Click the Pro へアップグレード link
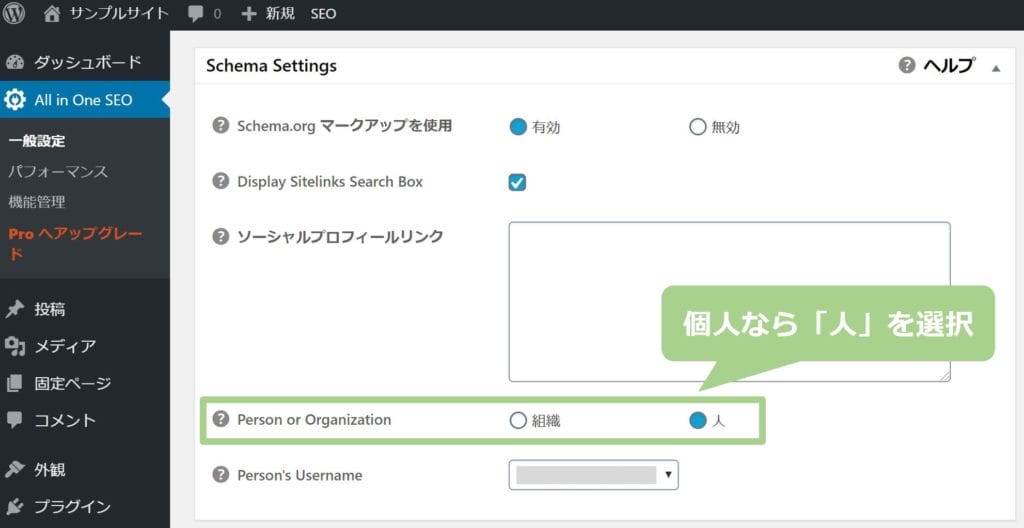 (x=75, y=243)
